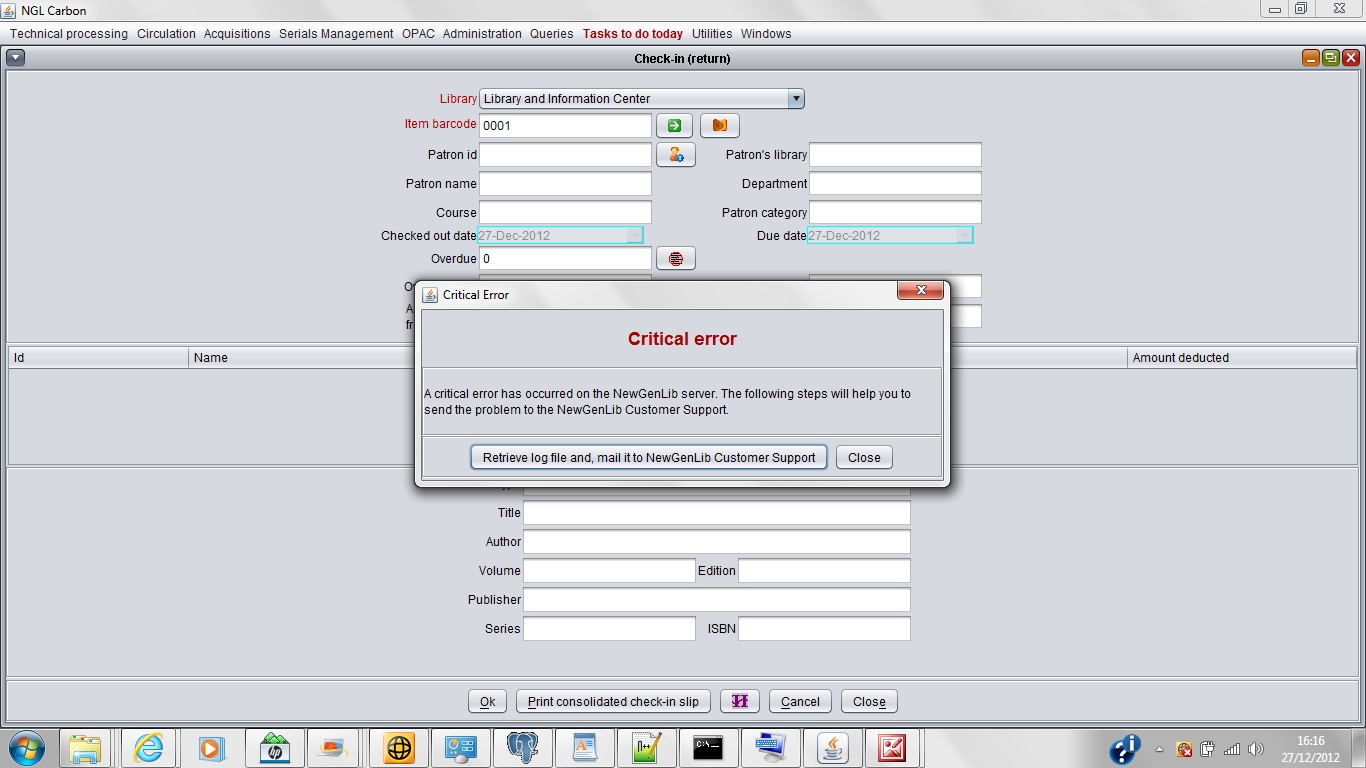Click the red globe icon next to Overdue
Viewport: 1366px width, 768px height.
tap(676, 259)
